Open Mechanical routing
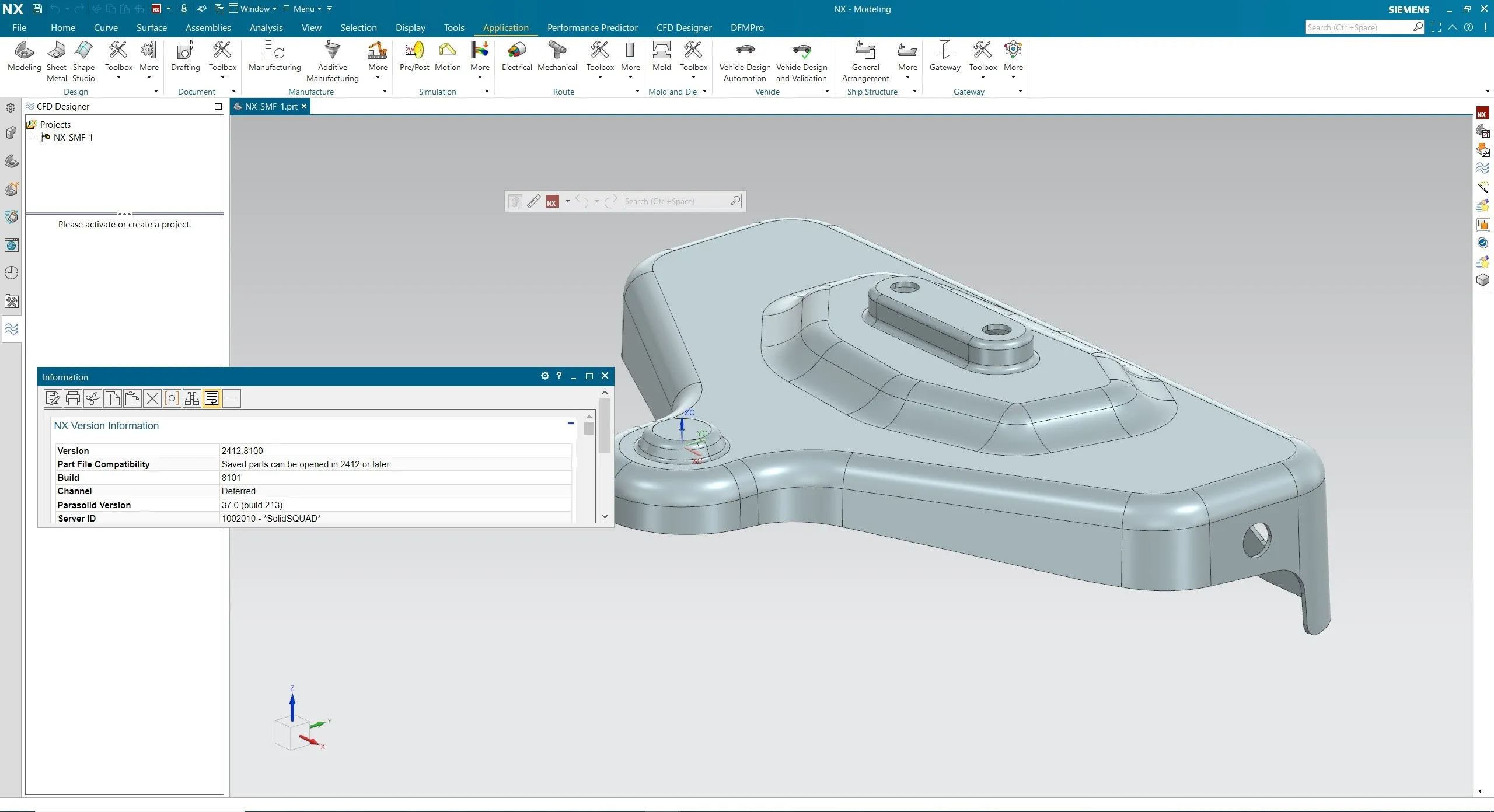The image size is (1494, 812). tap(557, 57)
